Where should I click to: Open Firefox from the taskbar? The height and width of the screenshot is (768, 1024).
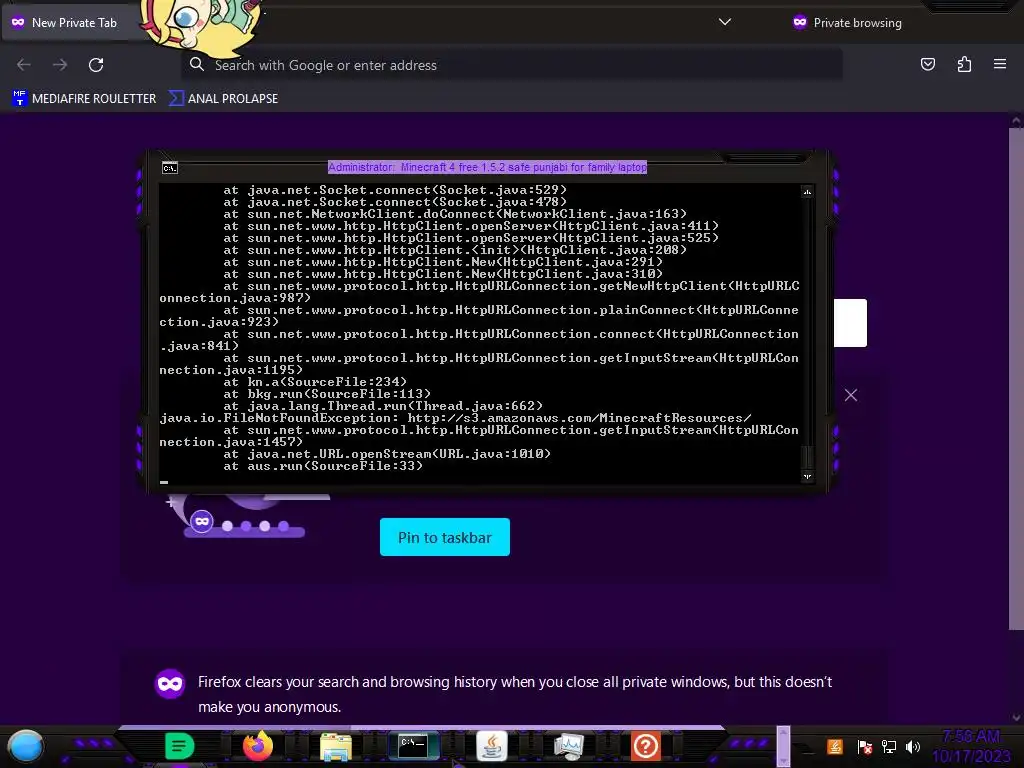click(x=257, y=746)
